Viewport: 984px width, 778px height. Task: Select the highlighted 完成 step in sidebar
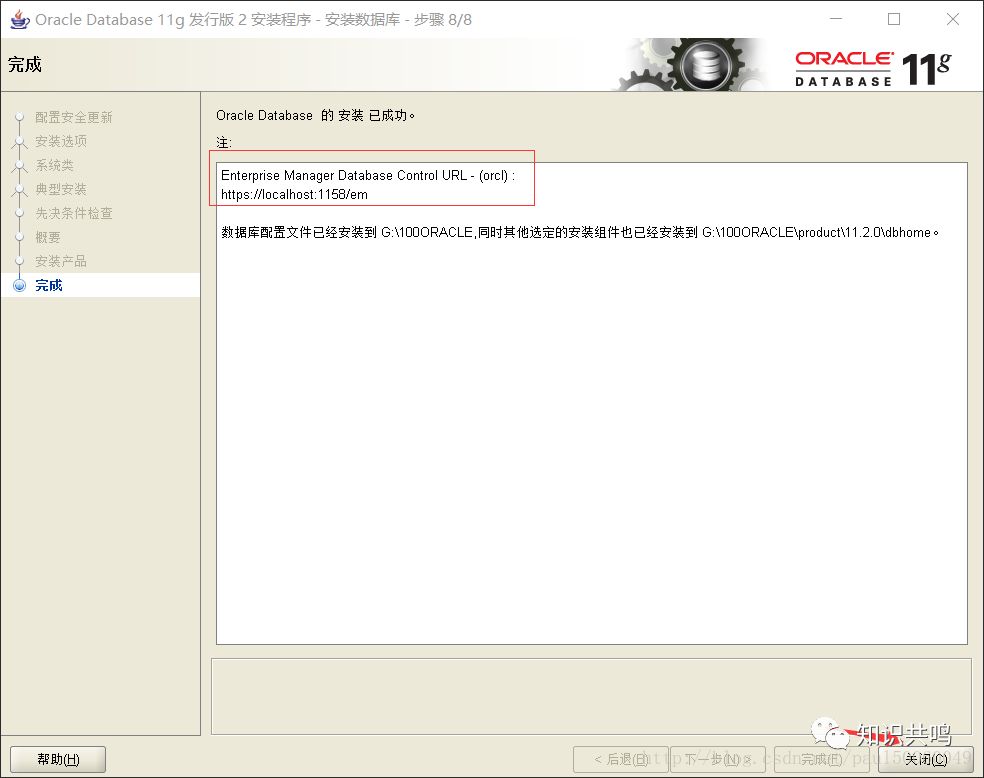click(x=100, y=285)
